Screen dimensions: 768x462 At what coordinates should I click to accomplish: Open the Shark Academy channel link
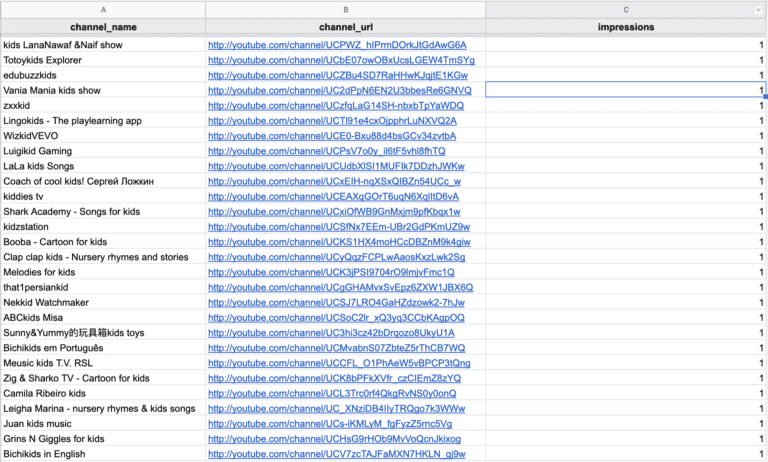(x=334, y=212)
